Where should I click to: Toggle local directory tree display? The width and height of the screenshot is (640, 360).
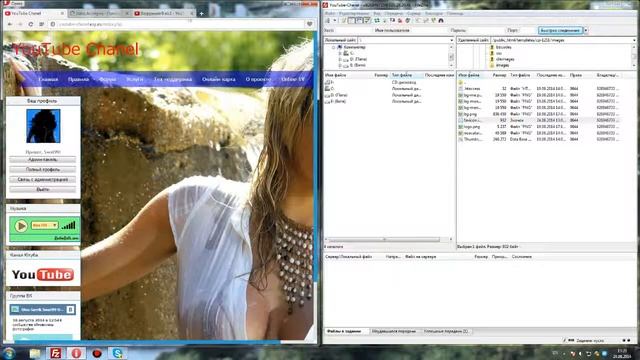(351, 20)
